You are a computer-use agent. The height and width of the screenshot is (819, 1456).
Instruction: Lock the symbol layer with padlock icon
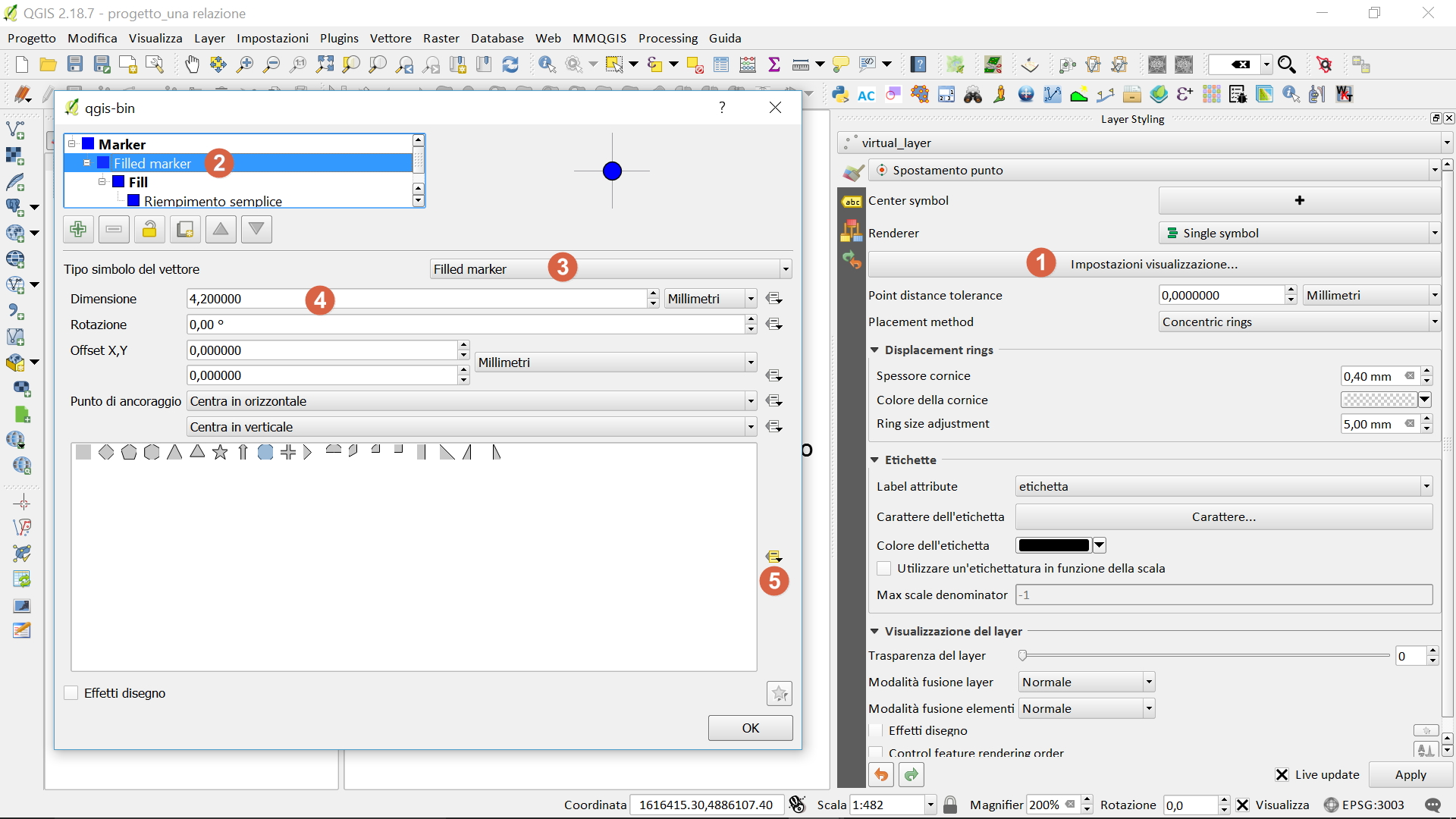pos(149,229)
